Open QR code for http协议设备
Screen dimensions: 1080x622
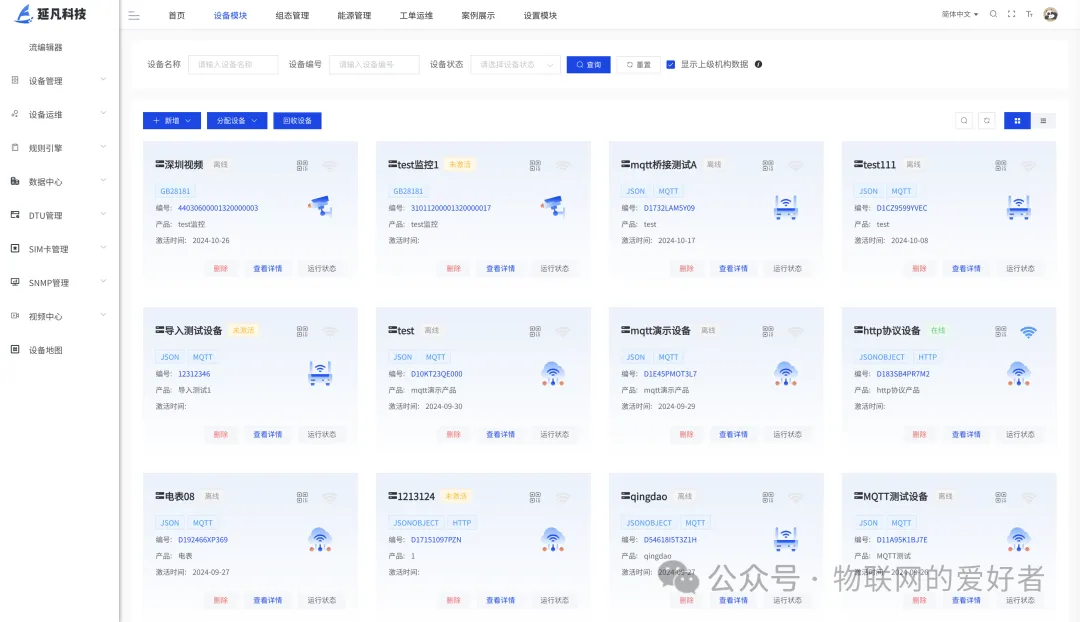pos(1001,331)
